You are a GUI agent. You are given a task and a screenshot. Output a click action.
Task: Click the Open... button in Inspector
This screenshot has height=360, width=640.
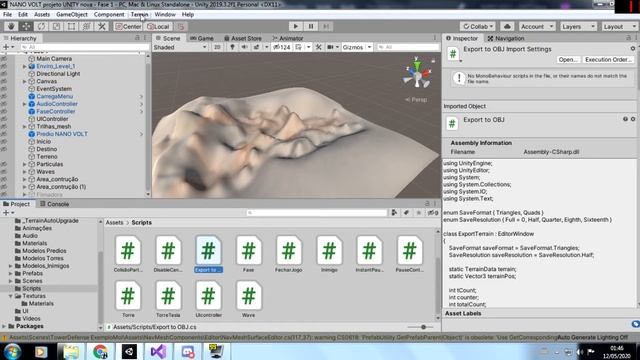tap(568, 60)
